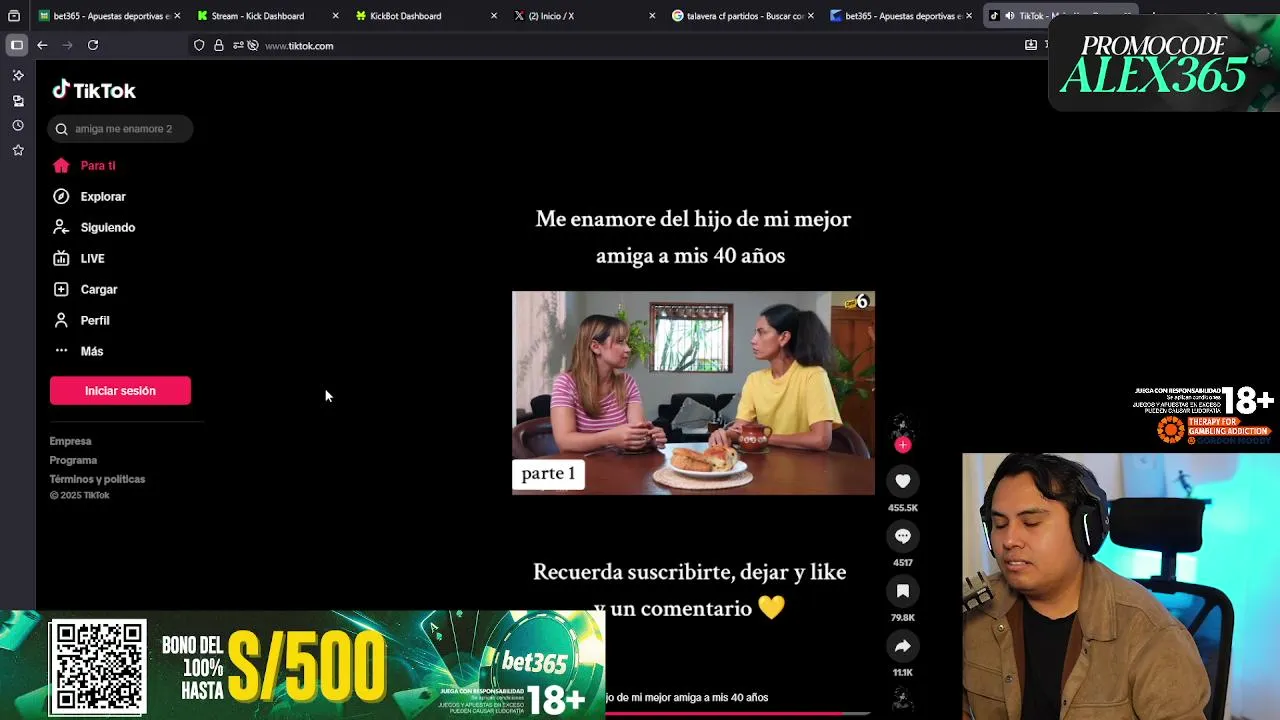Click the 79.8K saves count
1280x720 pixels.
point(902,618)
